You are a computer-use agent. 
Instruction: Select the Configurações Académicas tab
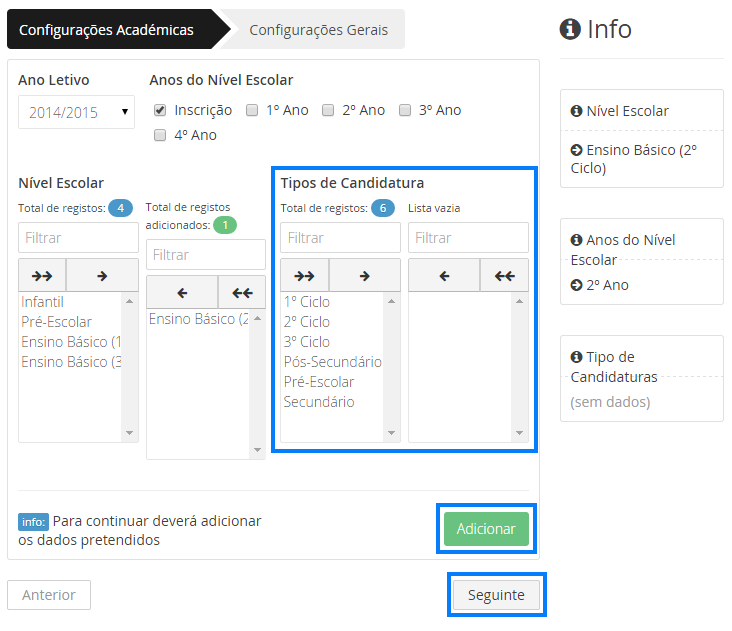point(106,30)
